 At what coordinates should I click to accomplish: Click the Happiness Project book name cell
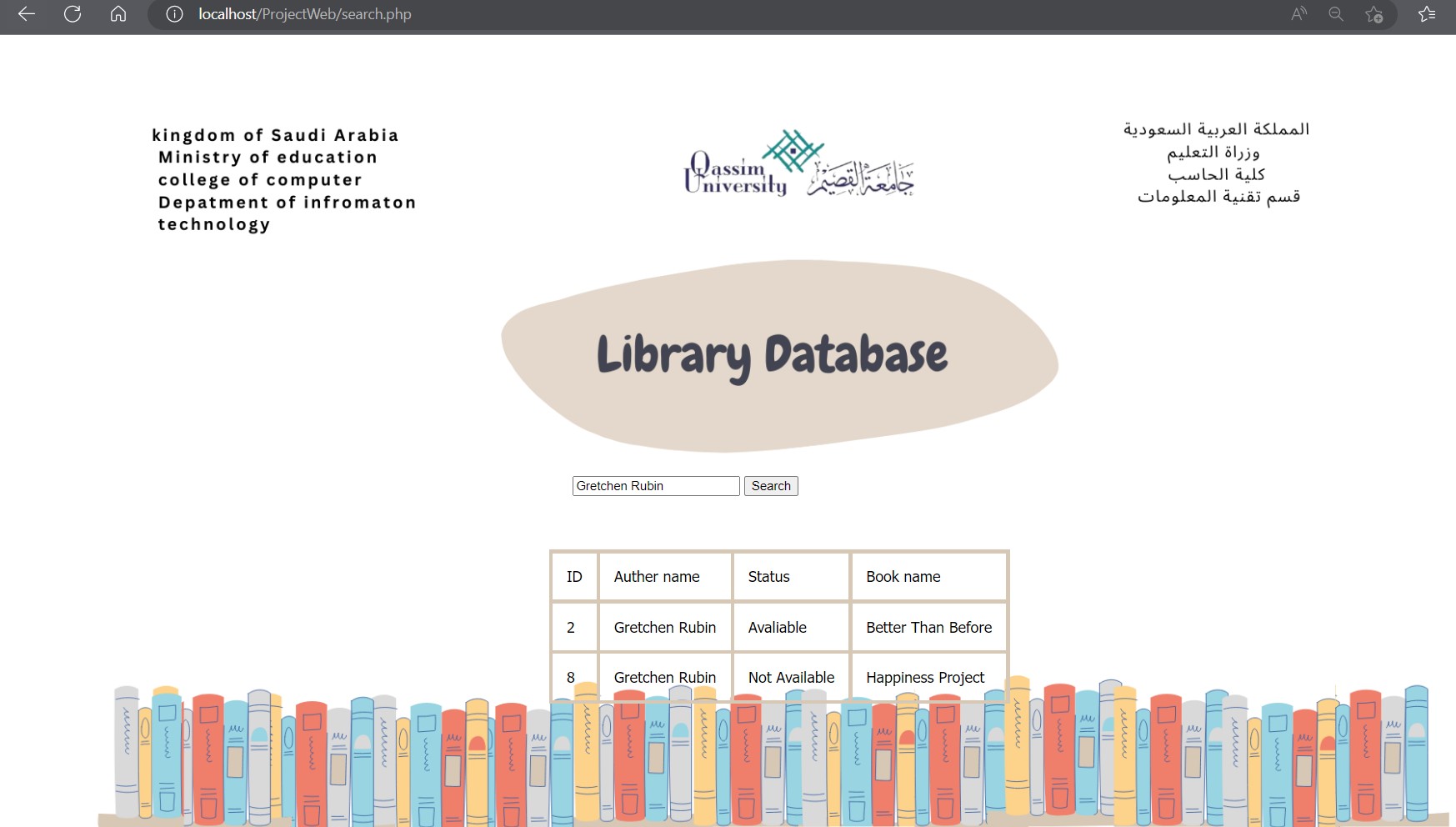pos(924,677)
